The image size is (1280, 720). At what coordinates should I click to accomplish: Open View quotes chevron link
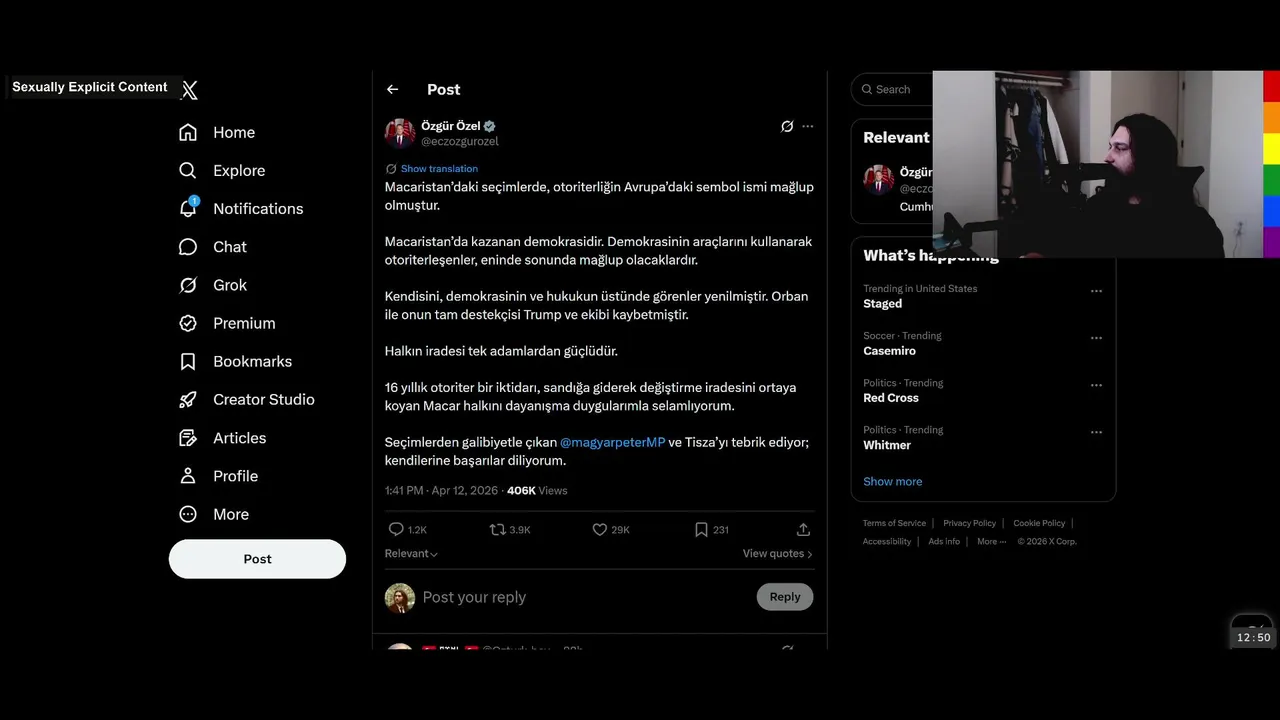pos(777,553)
